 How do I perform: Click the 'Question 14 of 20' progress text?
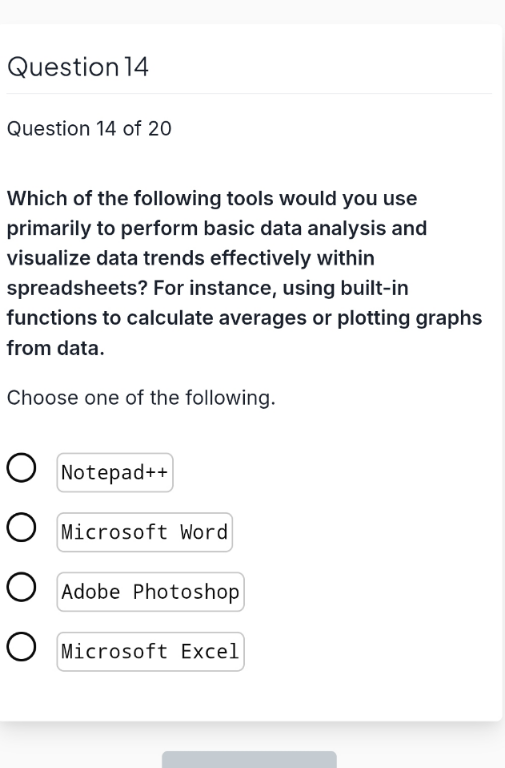tap(89, 129)
